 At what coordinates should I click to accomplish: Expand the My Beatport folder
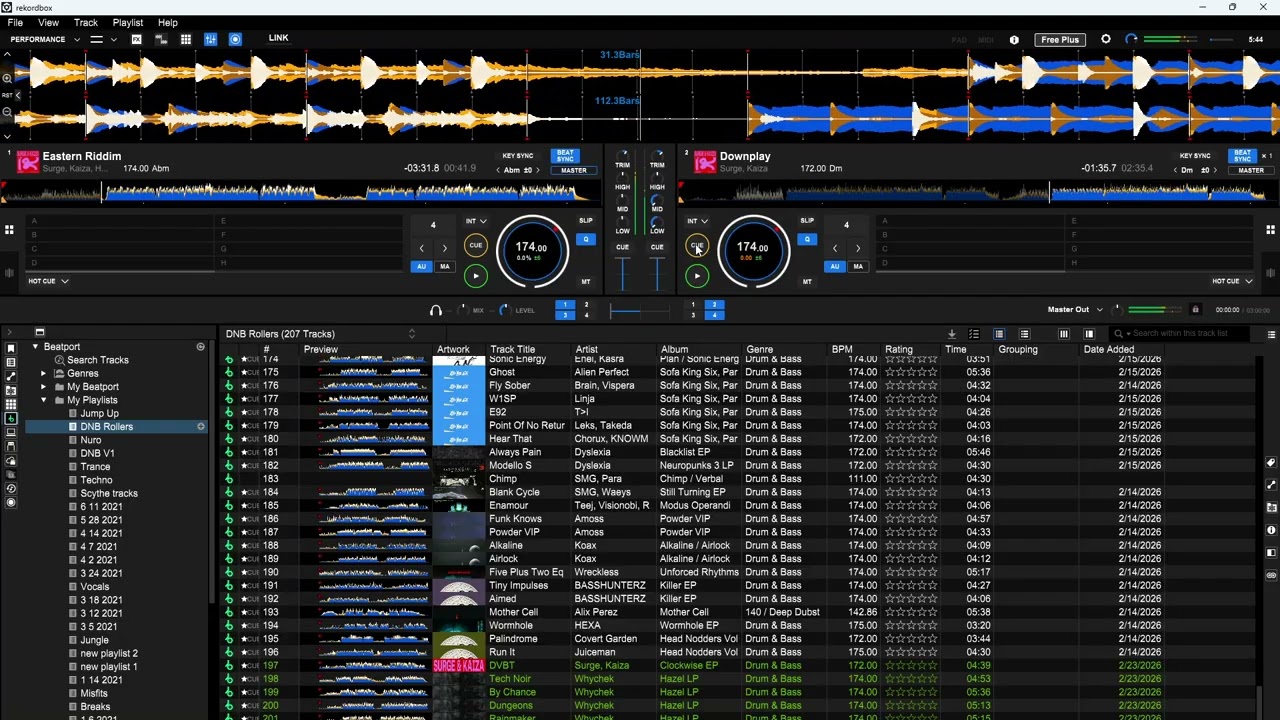point(43,387)
